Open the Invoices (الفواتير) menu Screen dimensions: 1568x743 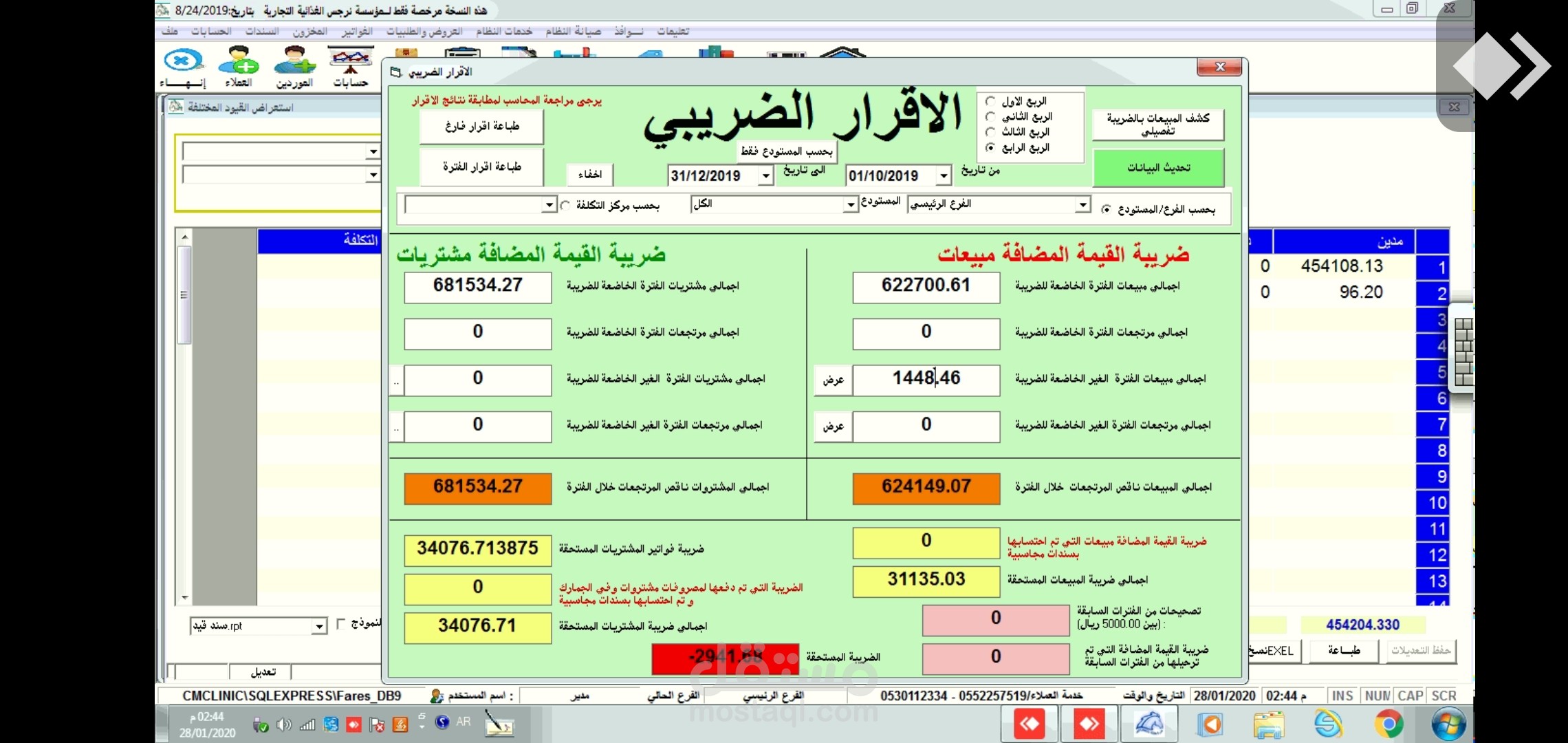coord(356,31)
